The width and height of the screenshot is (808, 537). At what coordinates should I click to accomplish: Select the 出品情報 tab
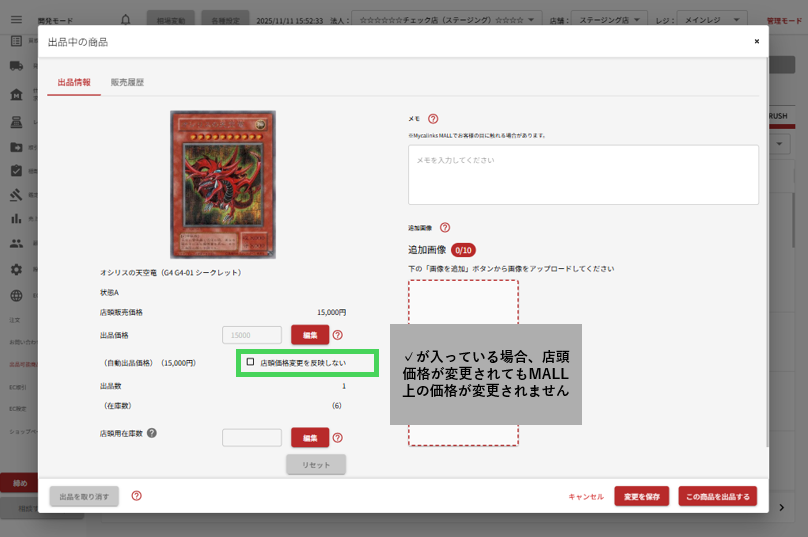pyautogui.click(x=74, y=82)
